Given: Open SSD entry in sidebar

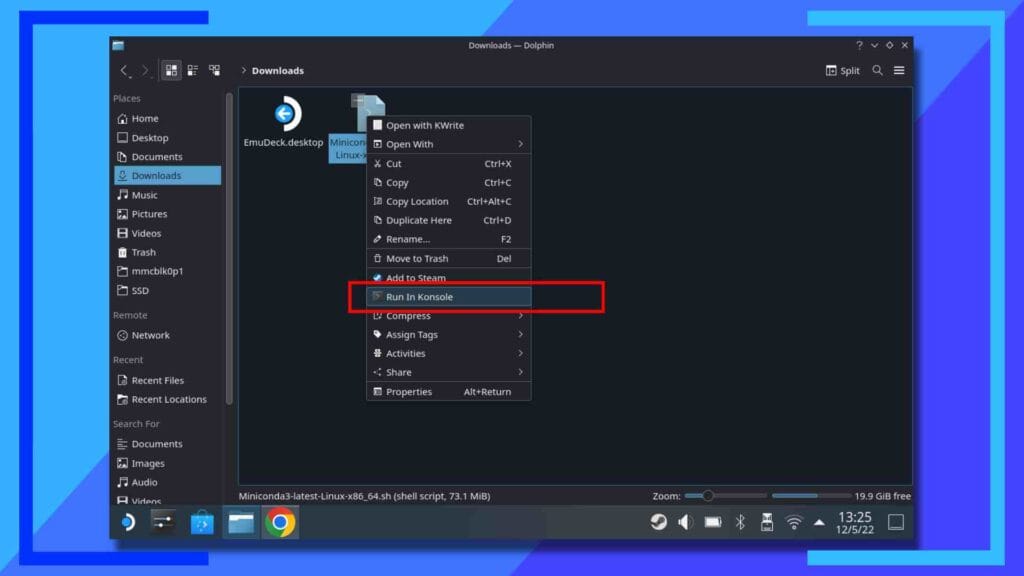Looking at the screenshot, I should coord(168,291).
